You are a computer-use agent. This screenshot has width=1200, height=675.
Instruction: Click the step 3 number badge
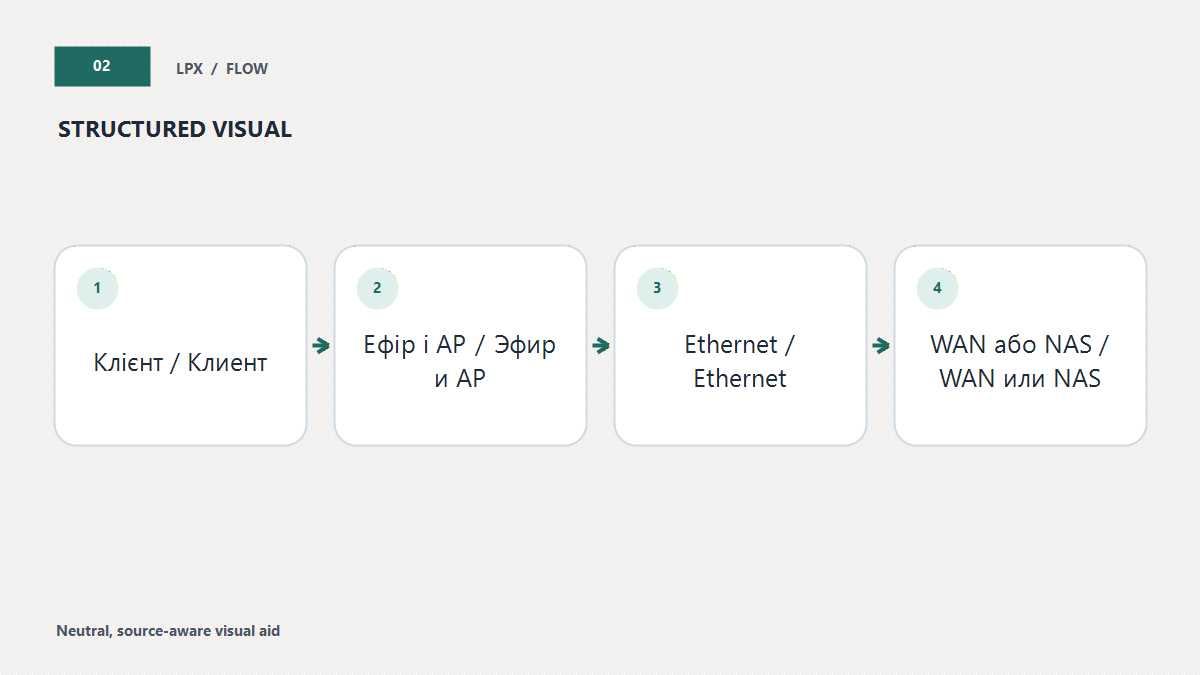tap(657, 288)
